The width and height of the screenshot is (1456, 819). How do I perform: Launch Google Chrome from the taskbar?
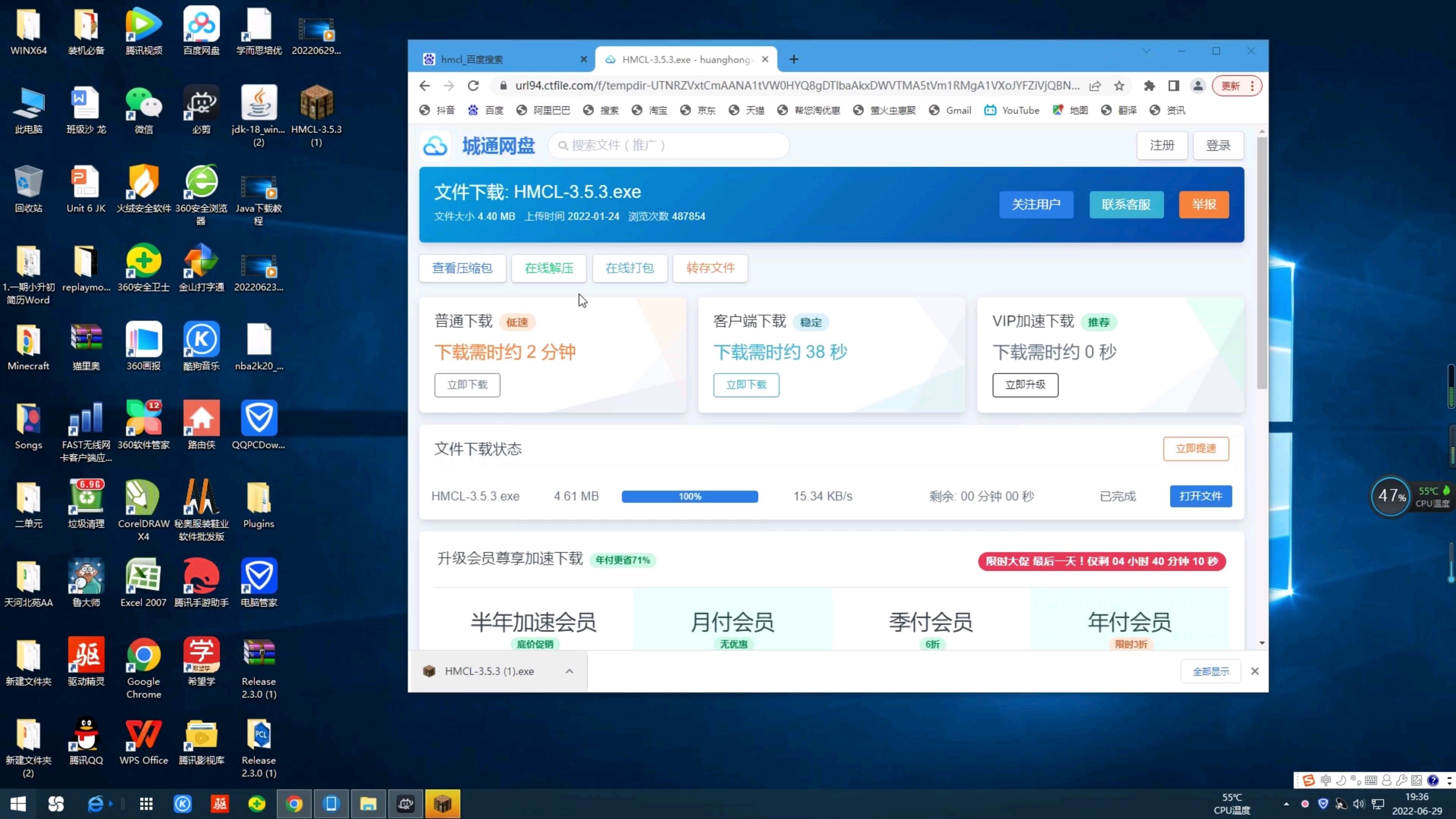(x=295, y=803)
